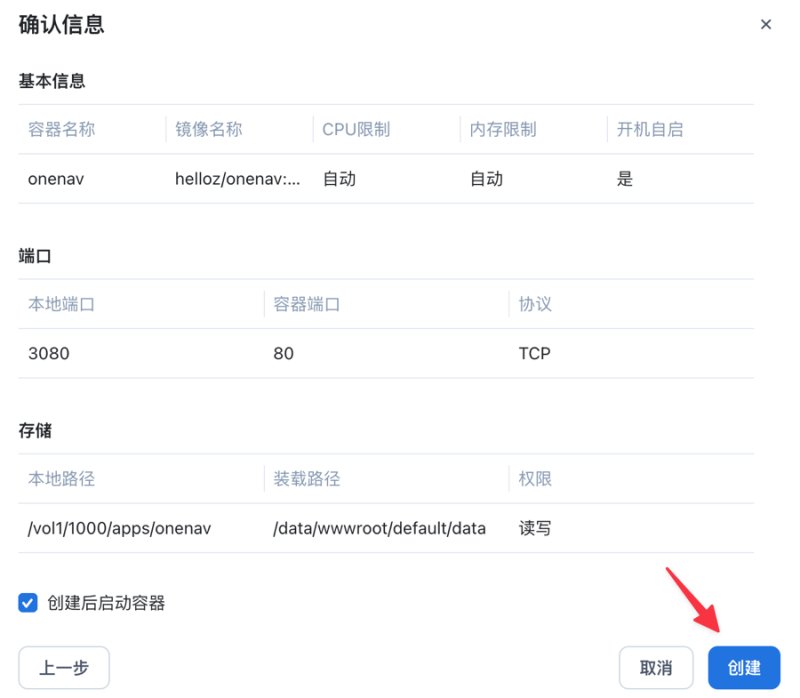
Task: Close the 确认信息 dialog with the X
Action: [765, 24]
